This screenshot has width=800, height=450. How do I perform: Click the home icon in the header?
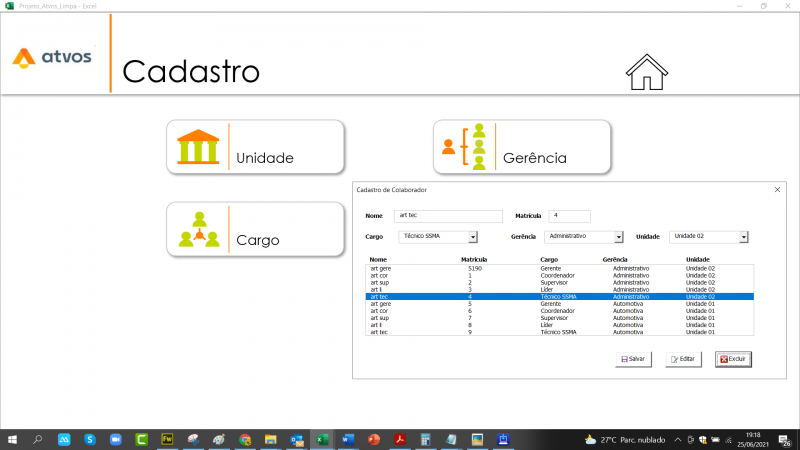pyautogui.click(x=646, y=72)
